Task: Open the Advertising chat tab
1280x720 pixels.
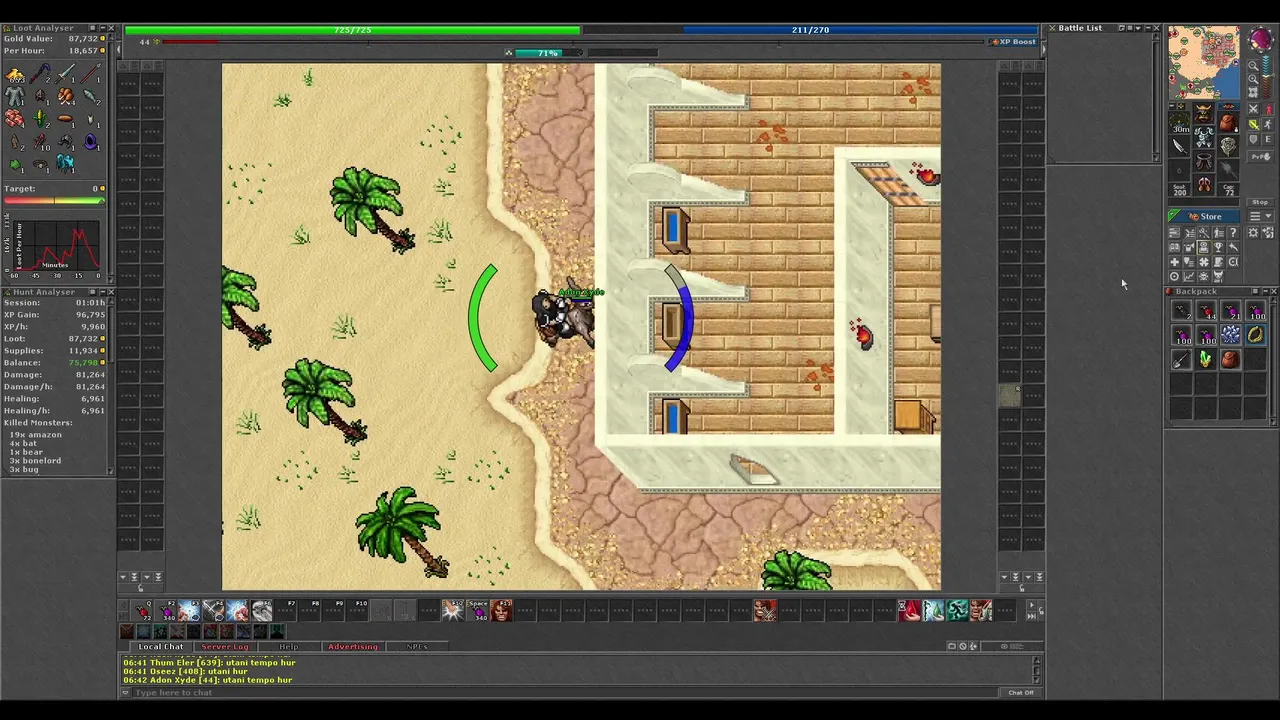Action: tap(353, 647)
